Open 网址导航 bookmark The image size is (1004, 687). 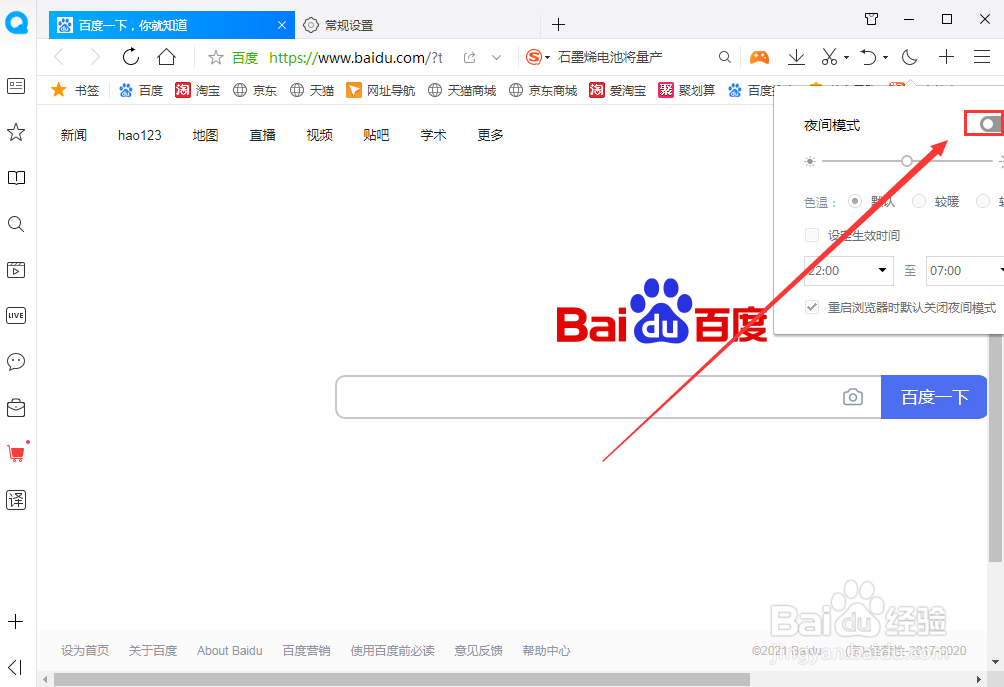pos(380,90)
